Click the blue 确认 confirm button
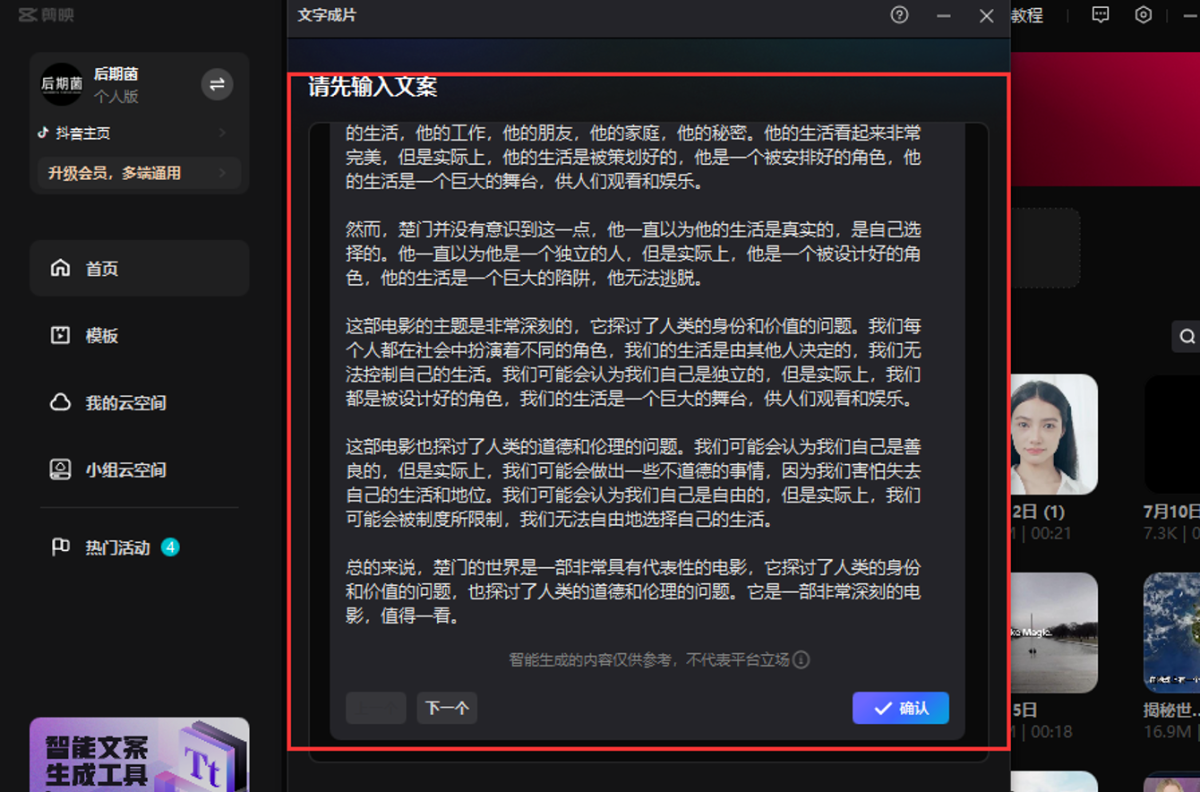1200x792 pixels. pos(900,708)
